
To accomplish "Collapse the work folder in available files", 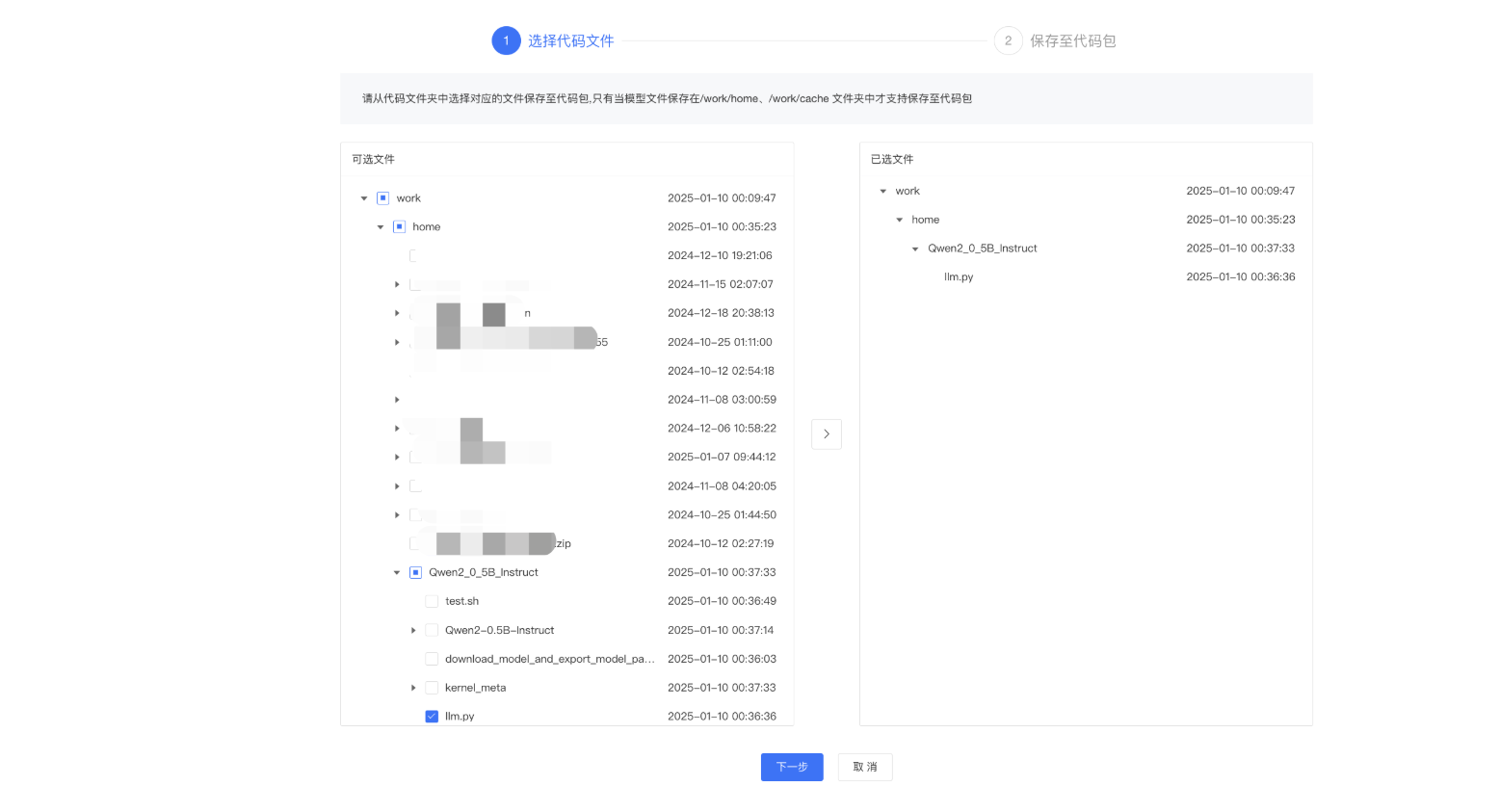I will coord(364,198).
